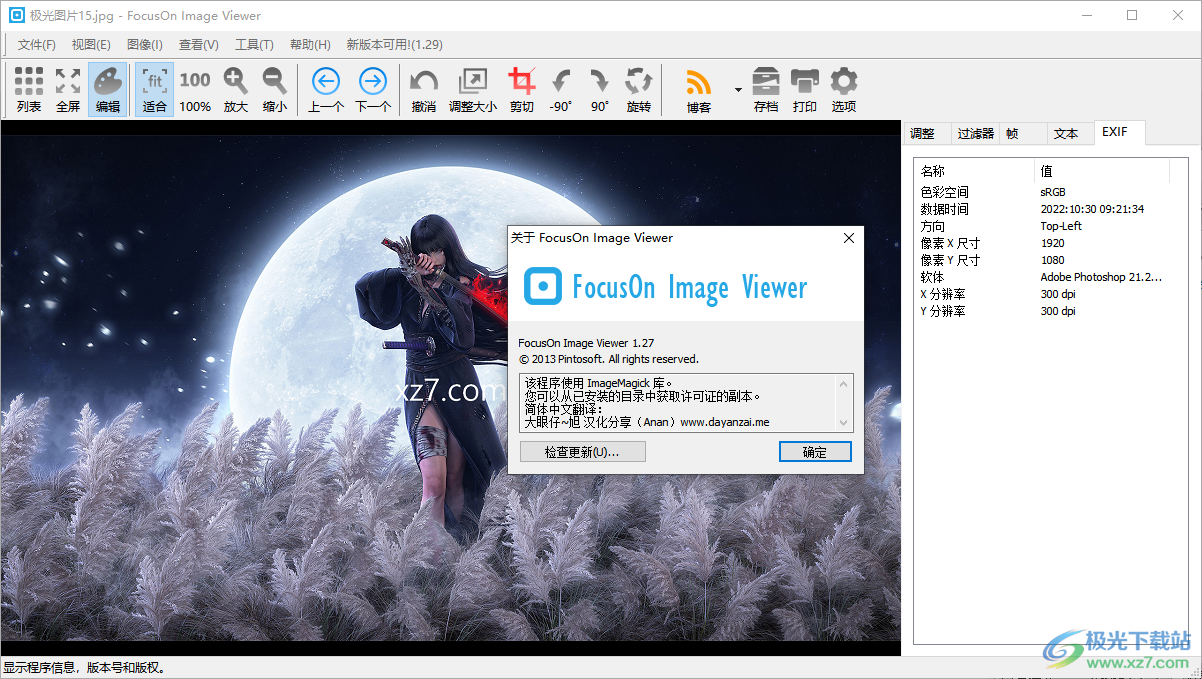Open the 列表 list view

click(x=29, y=90)
